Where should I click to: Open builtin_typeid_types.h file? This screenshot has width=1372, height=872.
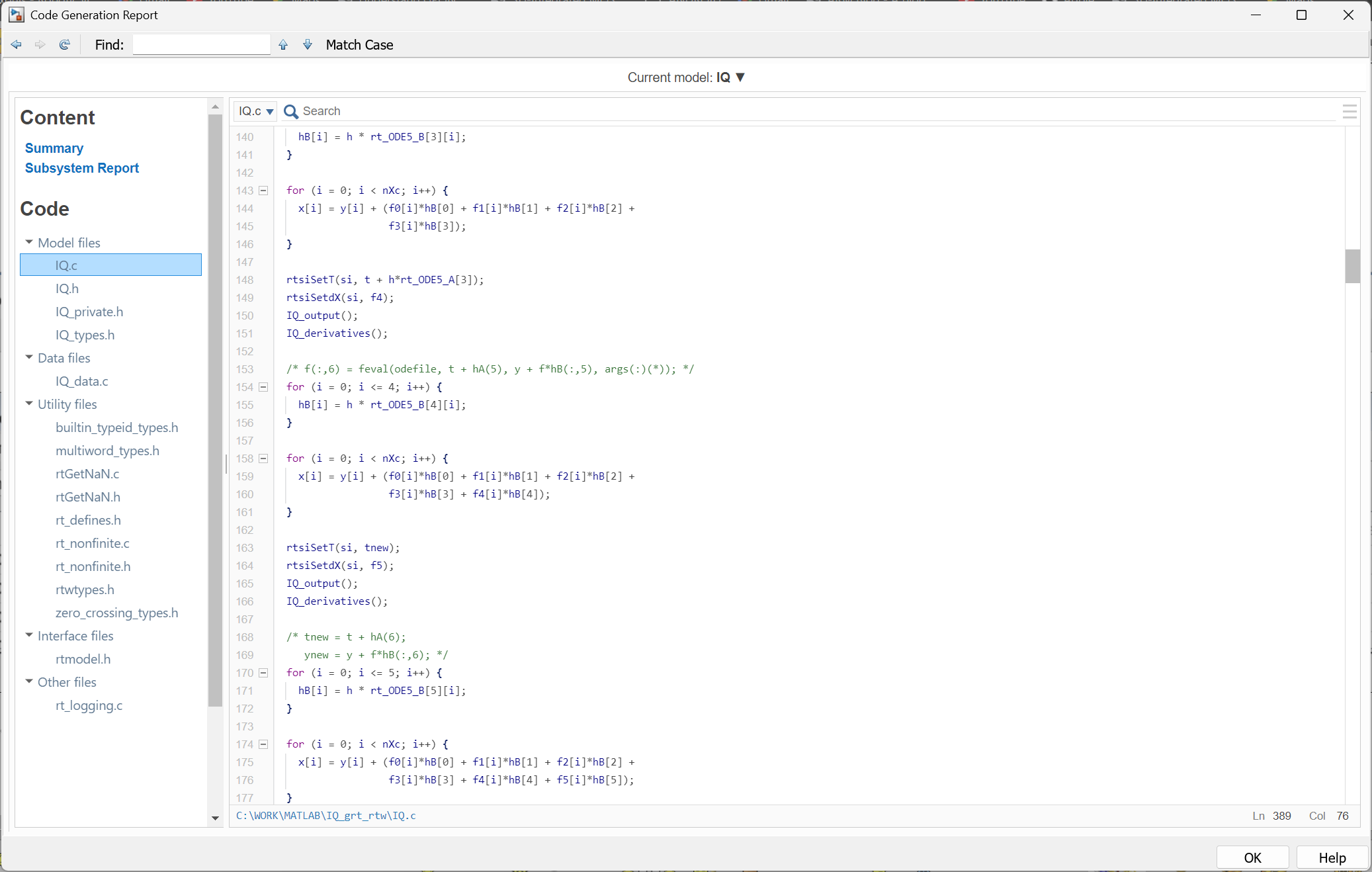(117, 427)
